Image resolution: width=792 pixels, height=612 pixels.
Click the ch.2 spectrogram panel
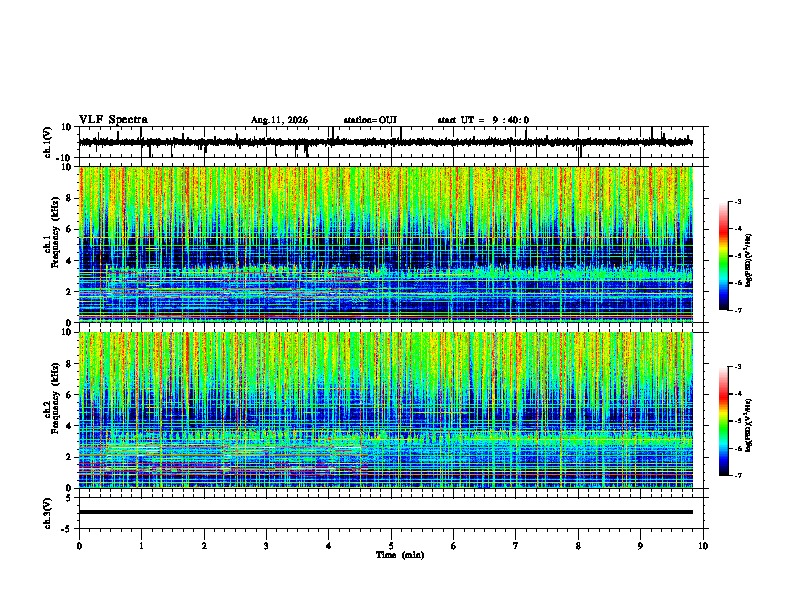pyautogui.click(x=386, y=410)
